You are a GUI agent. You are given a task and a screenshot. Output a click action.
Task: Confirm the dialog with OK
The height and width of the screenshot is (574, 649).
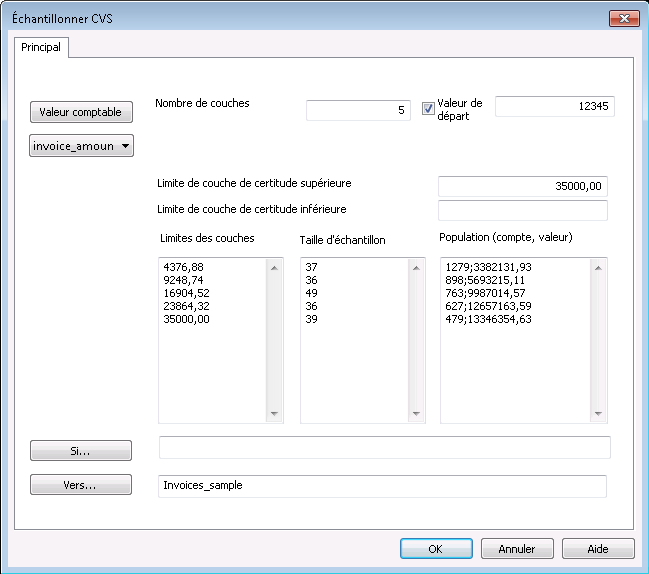point(436,549)
